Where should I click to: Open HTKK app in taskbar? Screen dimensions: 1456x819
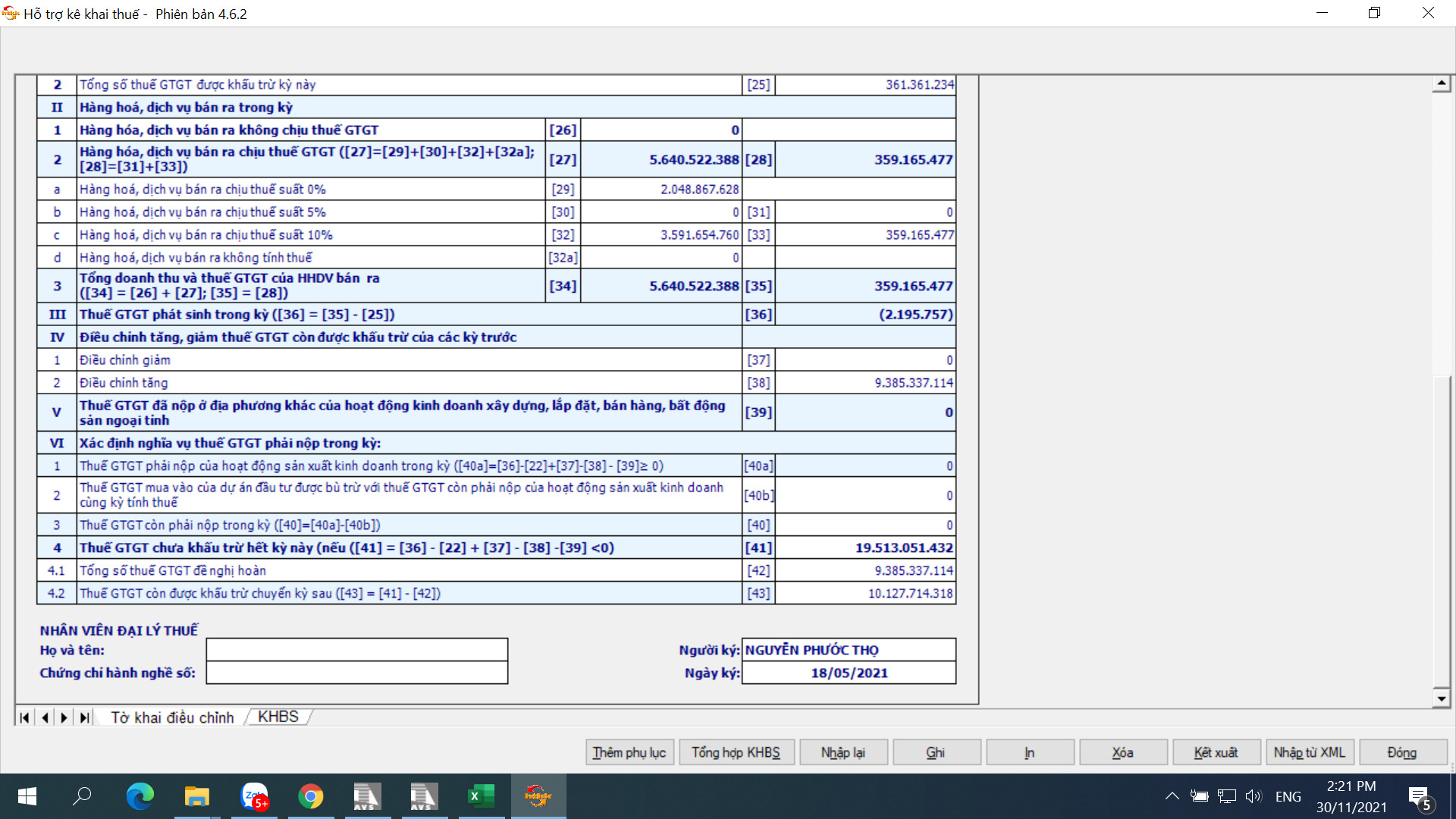(538, 796)
